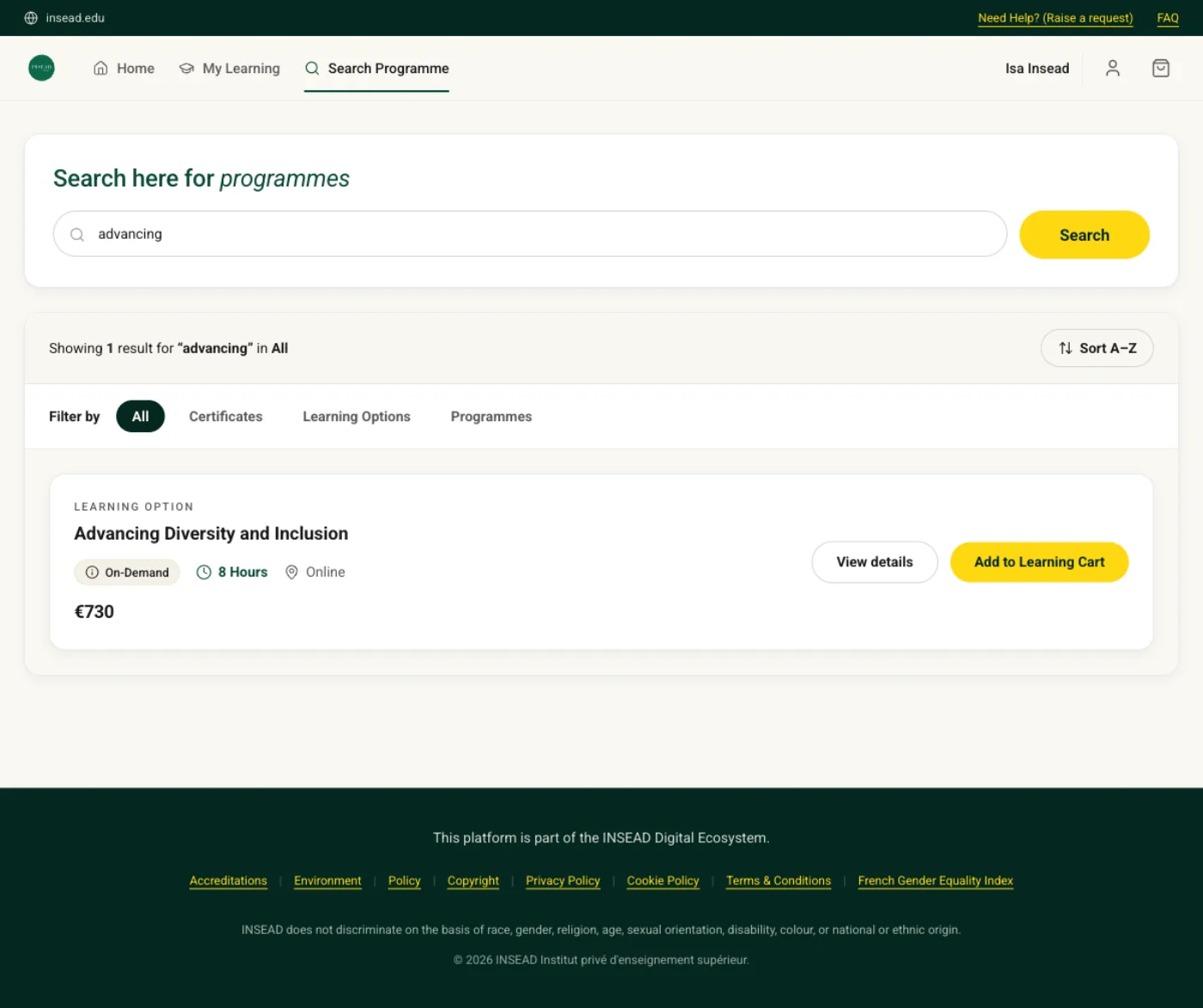Click the globe icon beside insead.edu
Screen dimensions: 1203x1008
(x=31, y=18)
